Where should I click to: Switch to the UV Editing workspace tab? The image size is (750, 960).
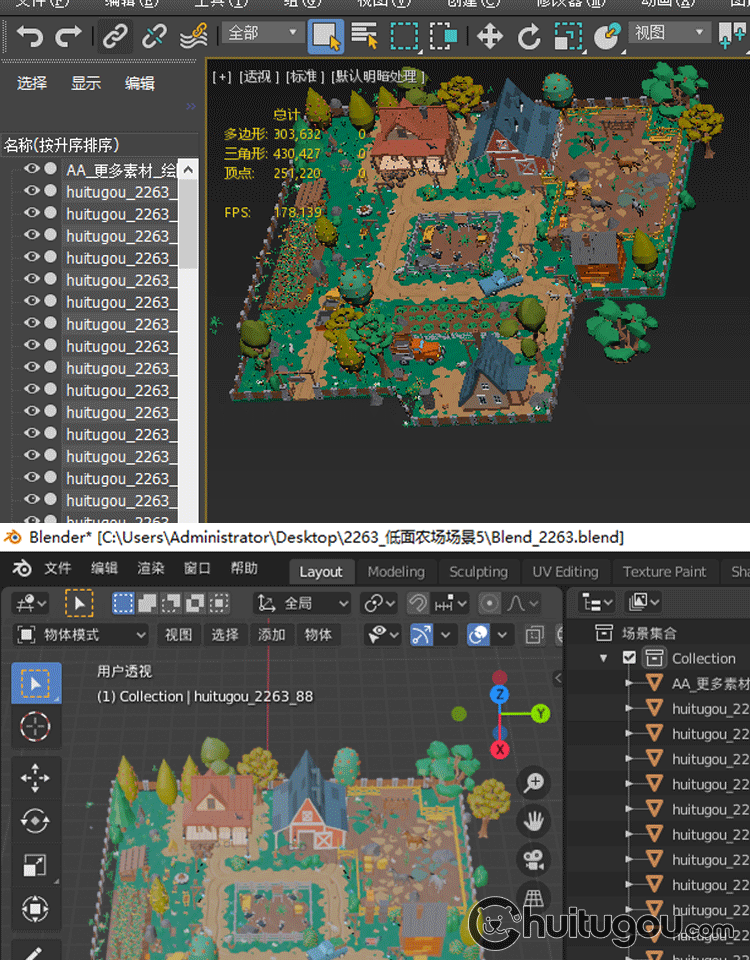(565, 572)
